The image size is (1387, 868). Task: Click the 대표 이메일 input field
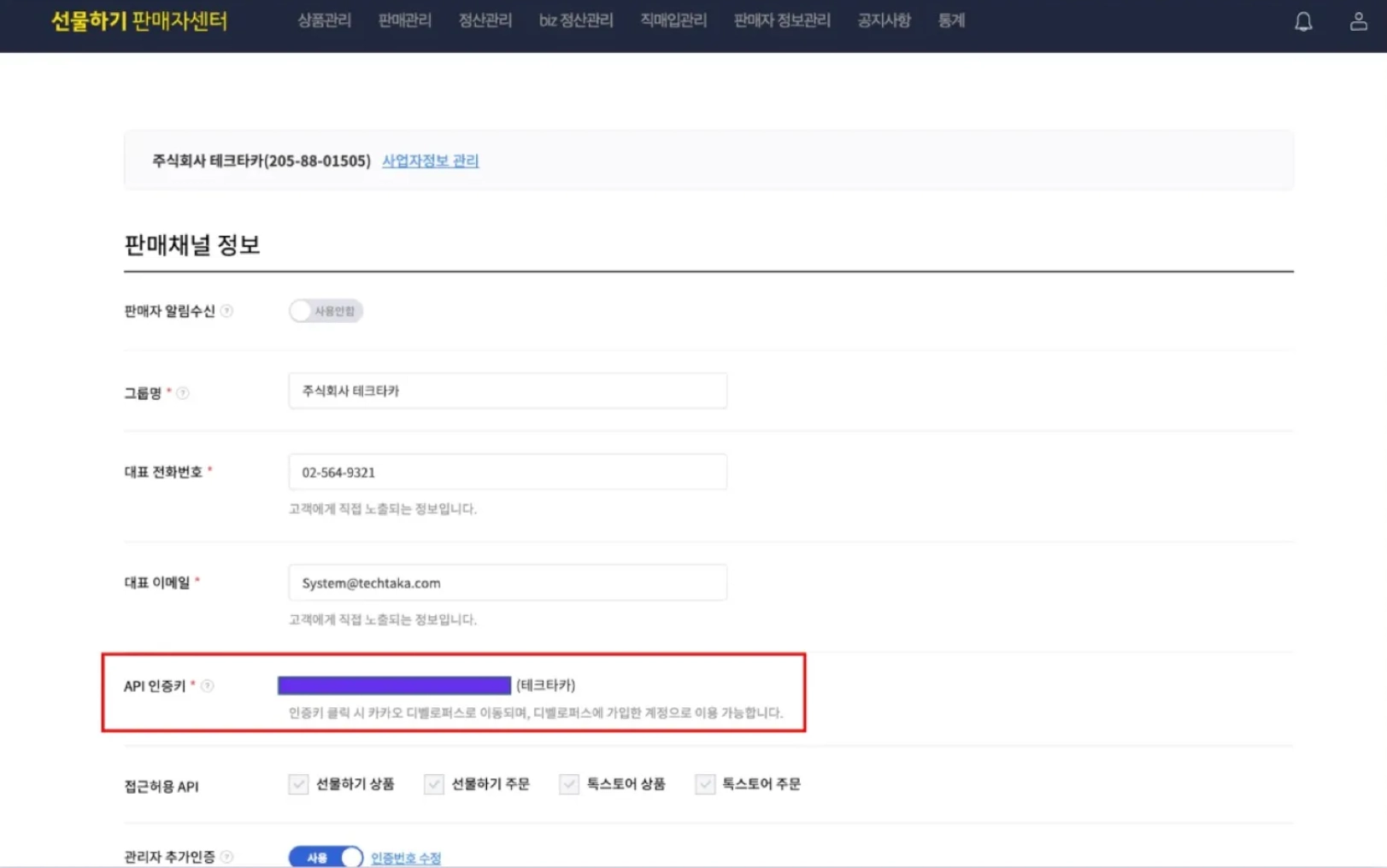(508, 583)
